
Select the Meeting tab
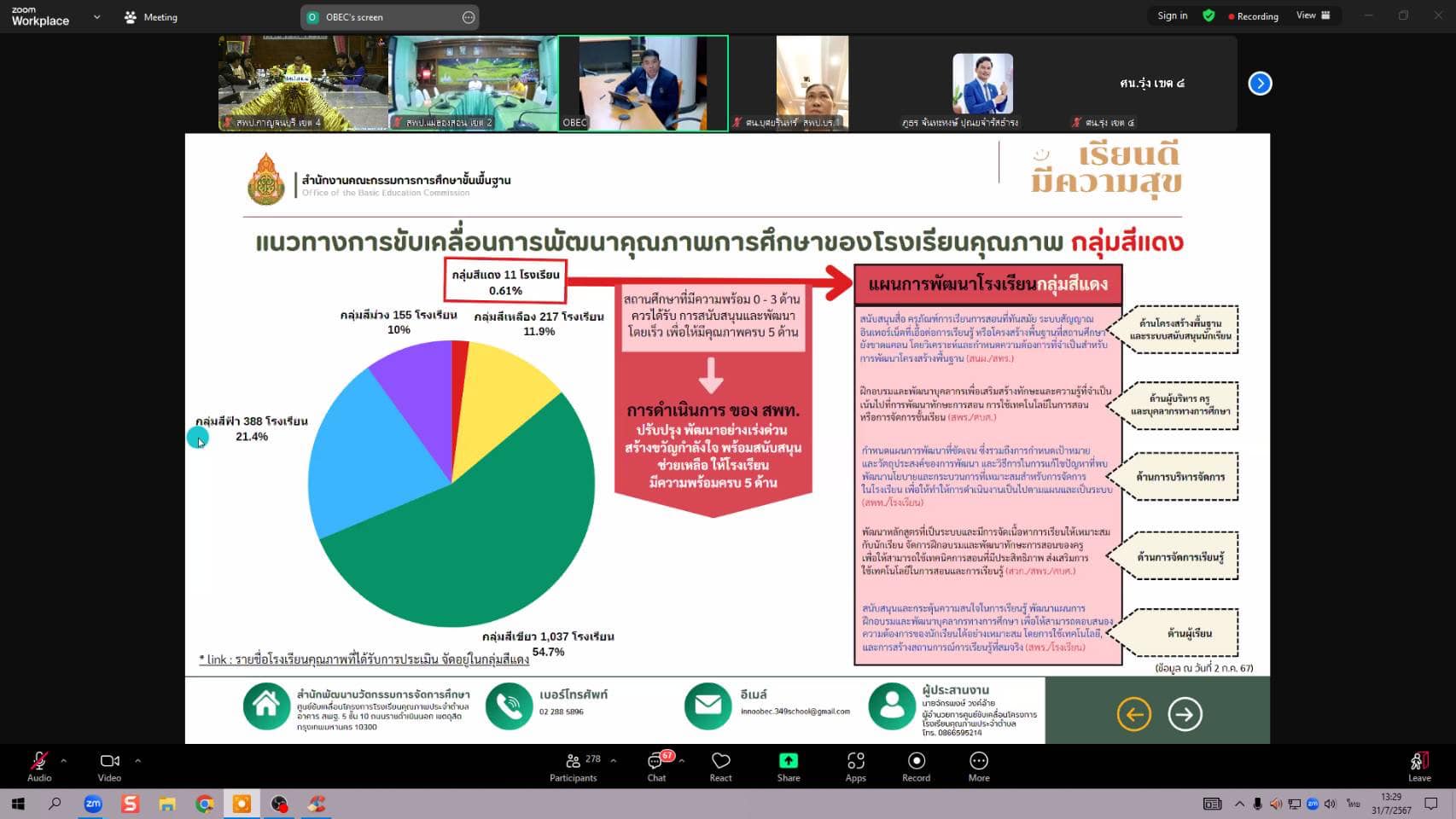pyautogui.click(x=151, y=17)
